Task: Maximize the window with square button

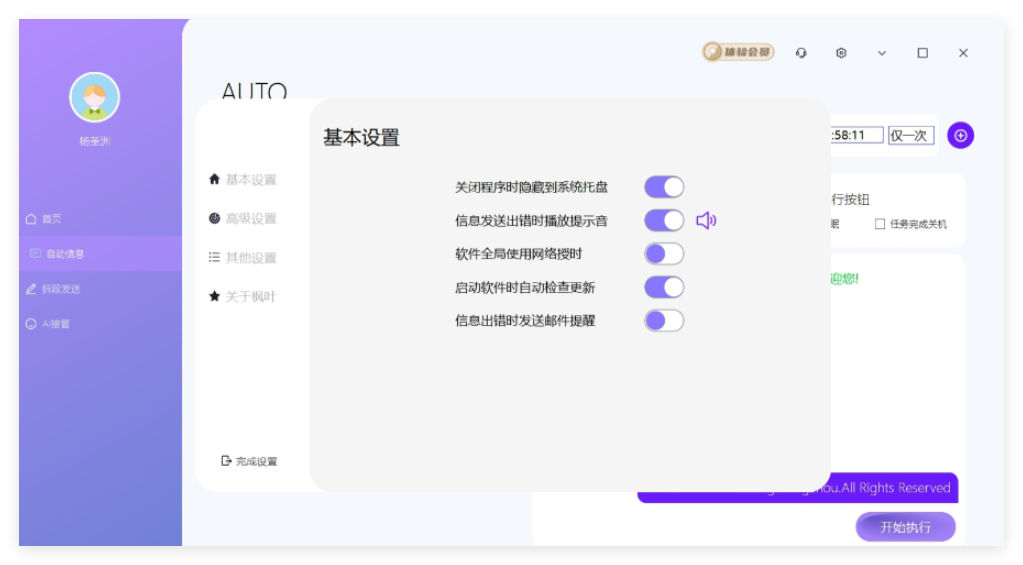Action: [923, 53]
